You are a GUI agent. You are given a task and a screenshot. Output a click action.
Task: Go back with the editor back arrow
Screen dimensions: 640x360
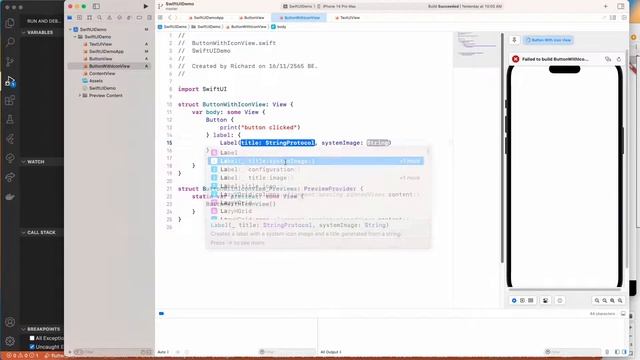(x=170, y=18)
